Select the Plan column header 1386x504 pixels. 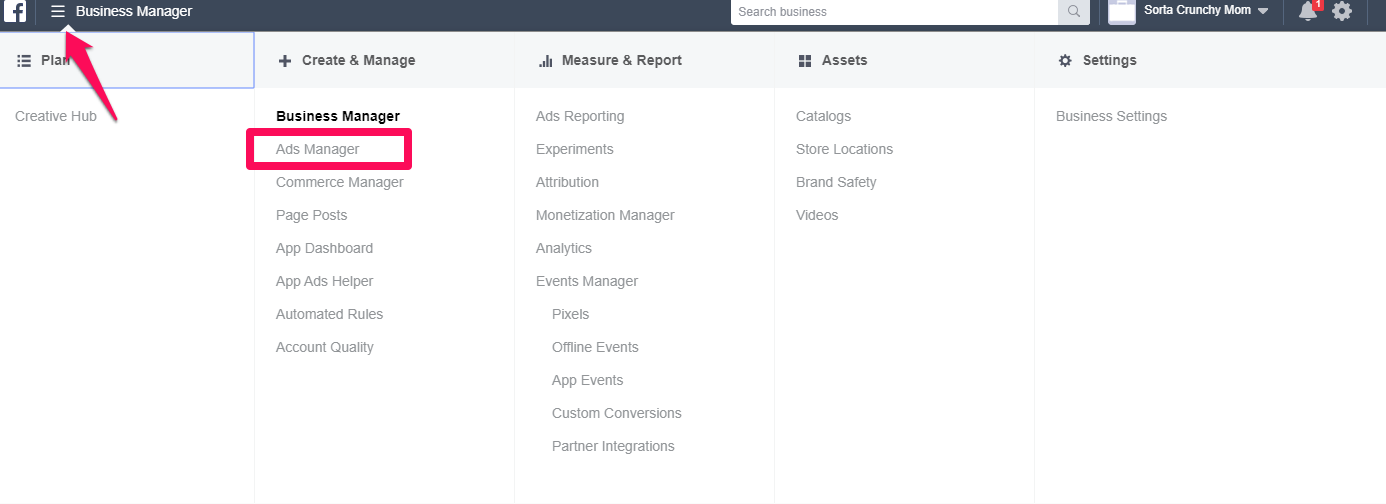click(127, 60)
